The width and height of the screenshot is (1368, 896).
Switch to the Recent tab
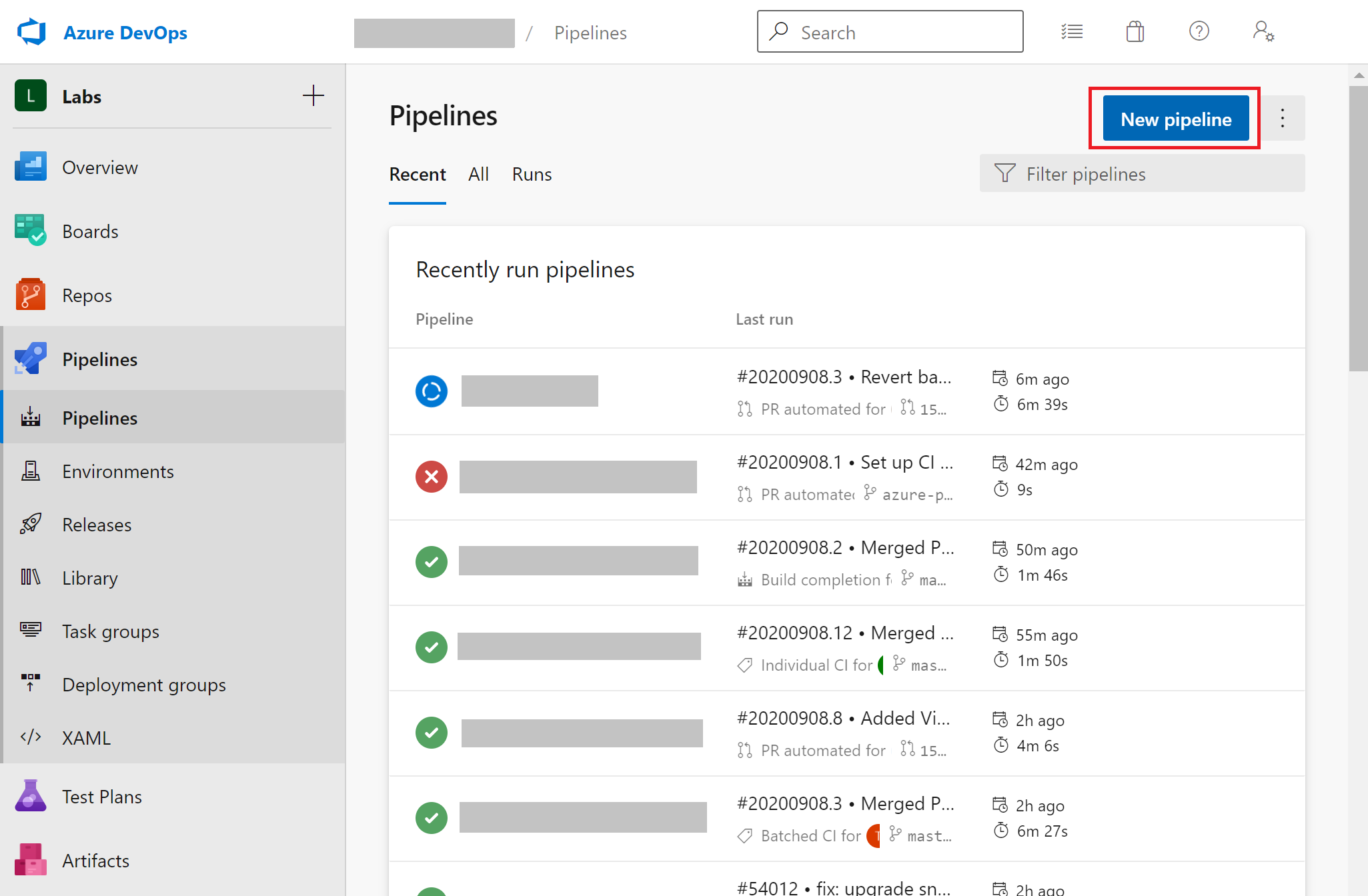coord(418,175)
